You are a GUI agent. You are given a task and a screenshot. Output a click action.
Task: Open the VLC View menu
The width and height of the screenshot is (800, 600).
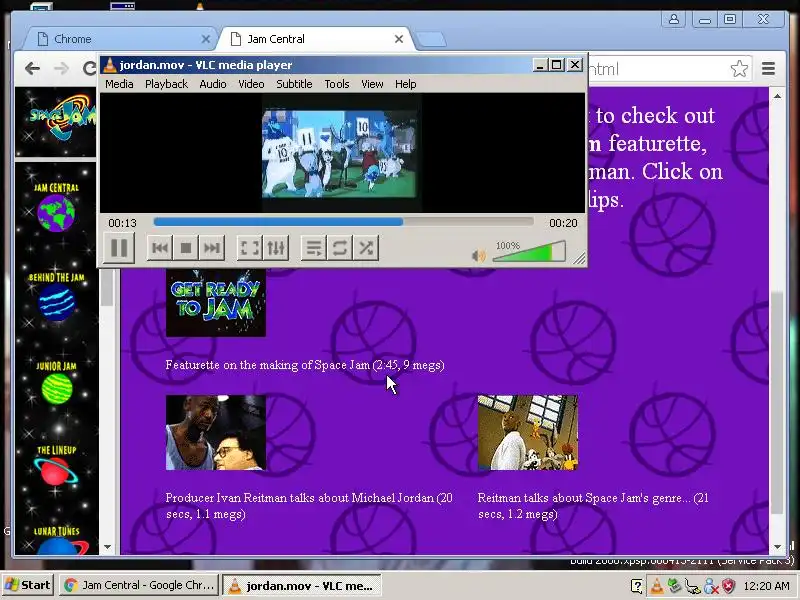[372, 84]
